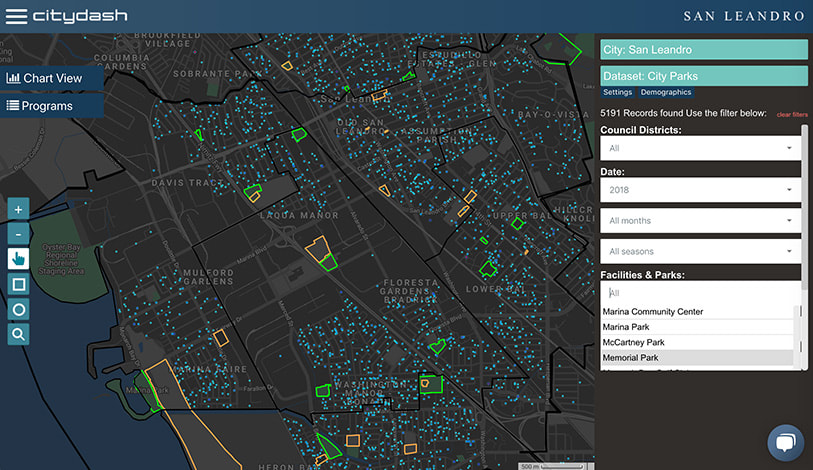Open the chat bubble widget
Viewport: 813px width, 470px height.
pos(786,443)
